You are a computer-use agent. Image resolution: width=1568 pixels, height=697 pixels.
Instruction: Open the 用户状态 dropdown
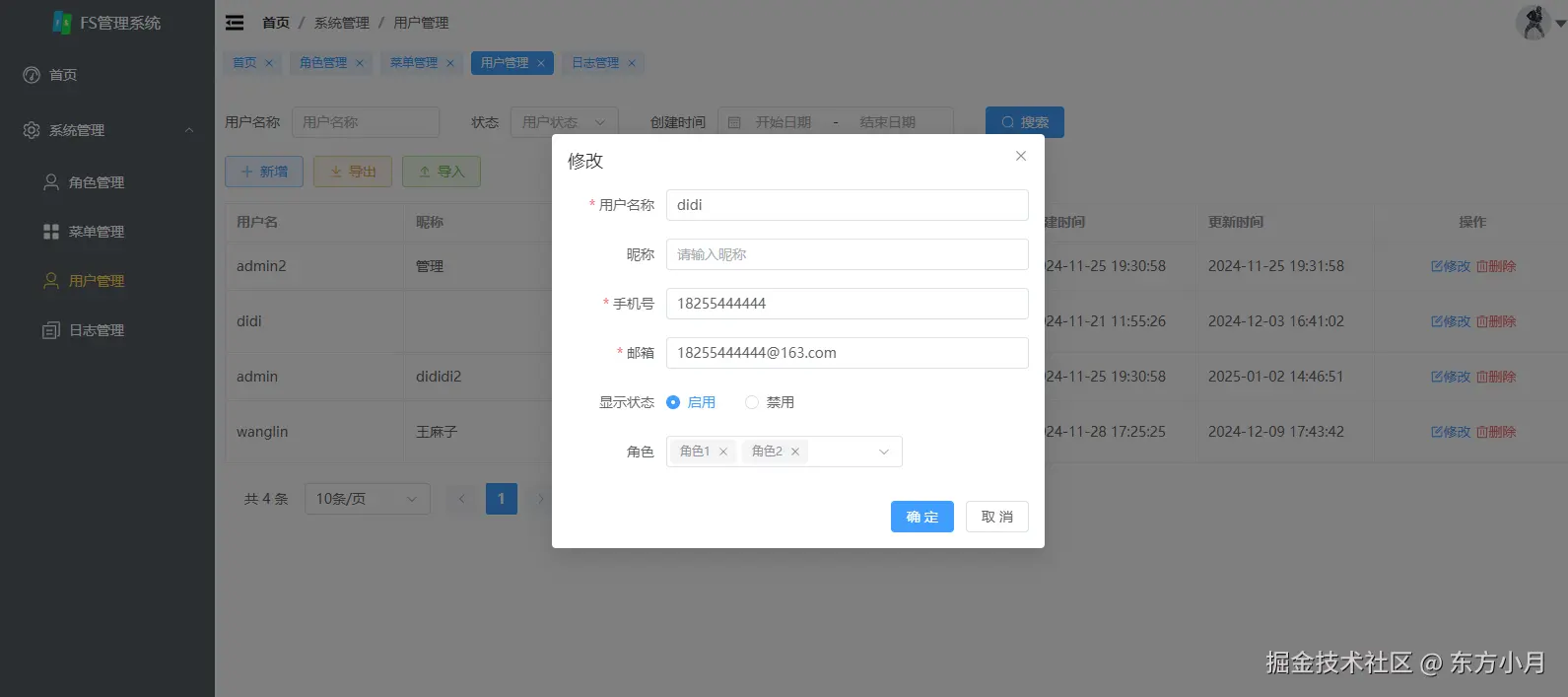[x=565, y=122]
